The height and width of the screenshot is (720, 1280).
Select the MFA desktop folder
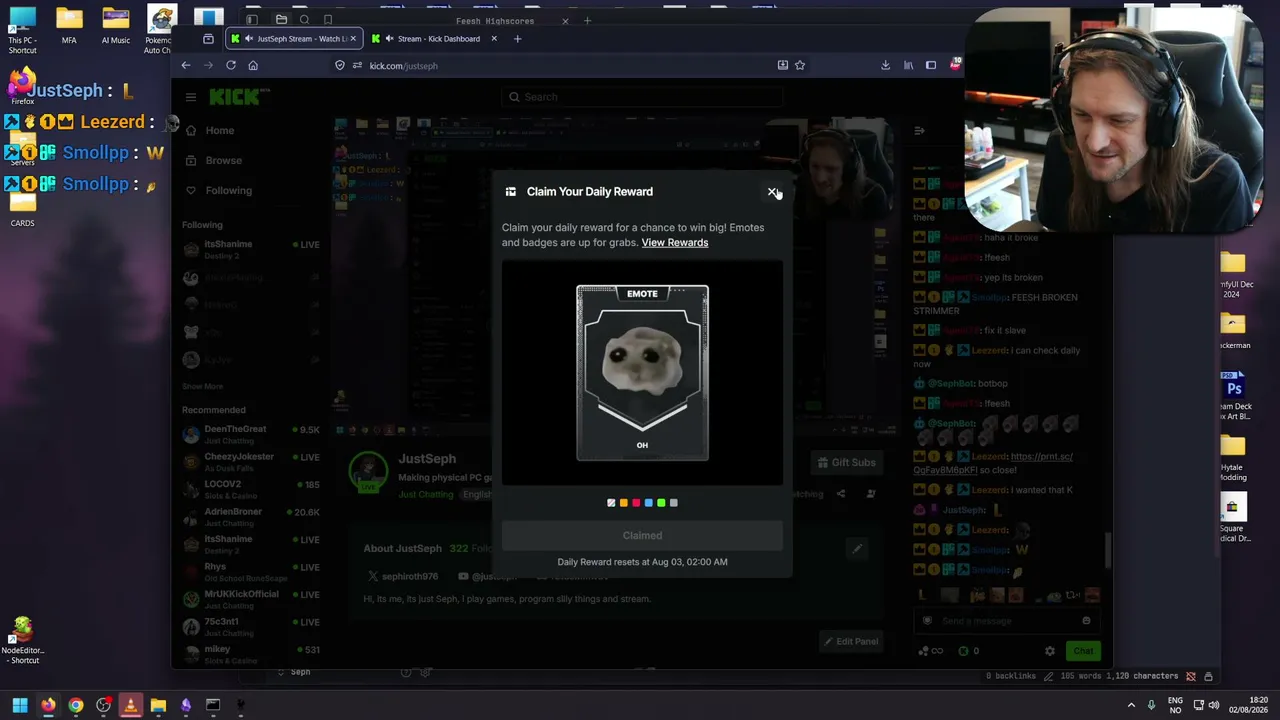tap(69, 27)
